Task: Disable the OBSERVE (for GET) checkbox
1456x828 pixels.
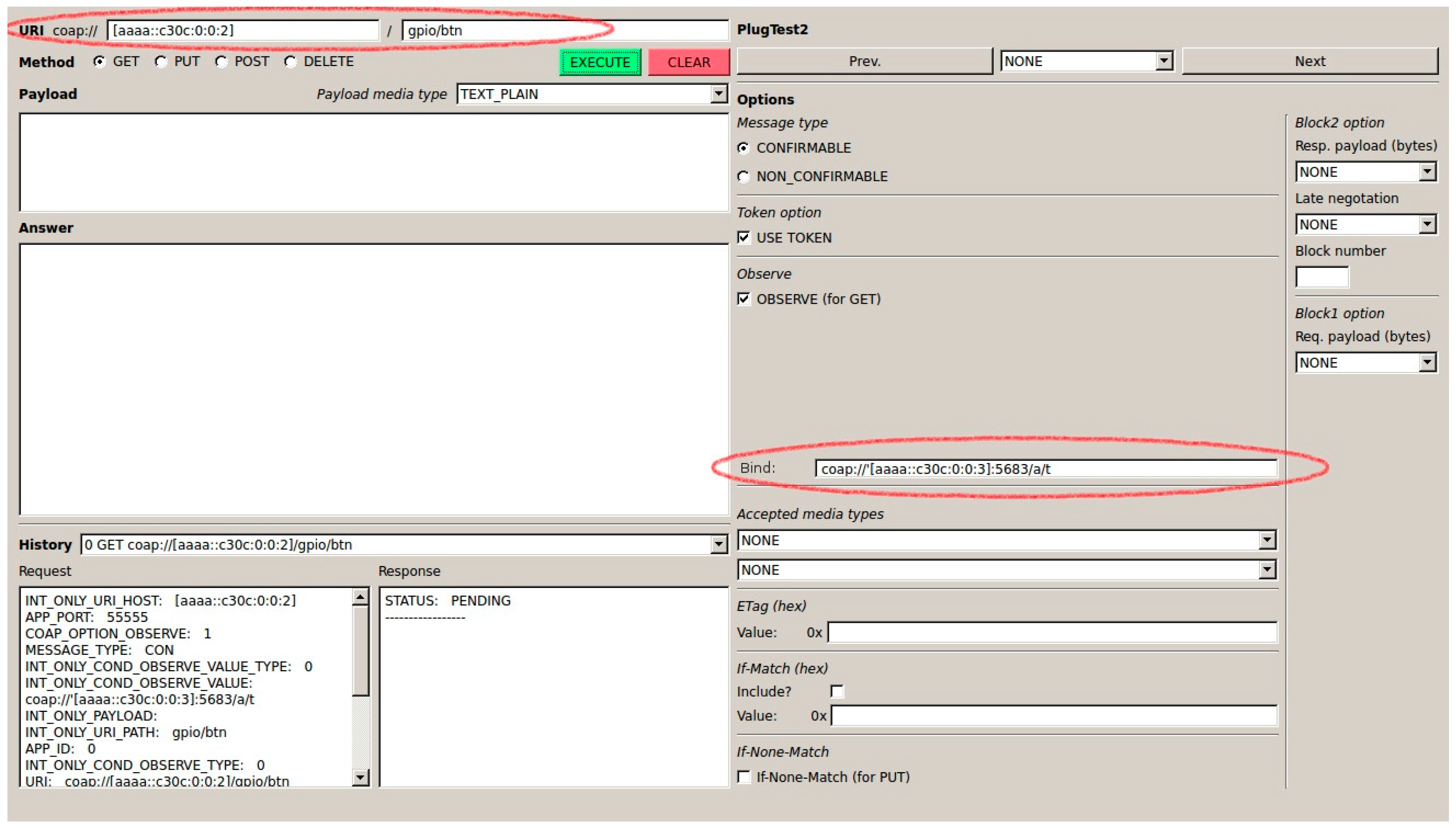Action: click(x=743, y=299)
